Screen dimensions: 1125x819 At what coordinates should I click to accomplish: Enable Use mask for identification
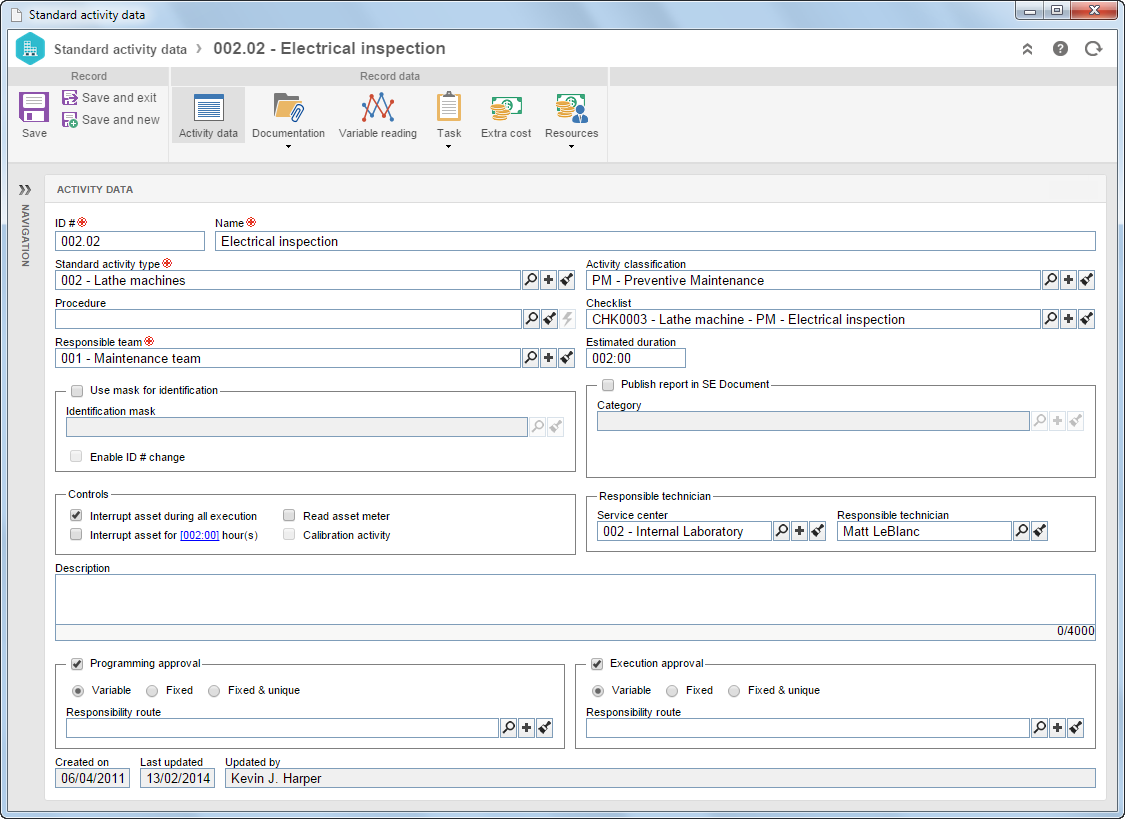tap(77, 391)
